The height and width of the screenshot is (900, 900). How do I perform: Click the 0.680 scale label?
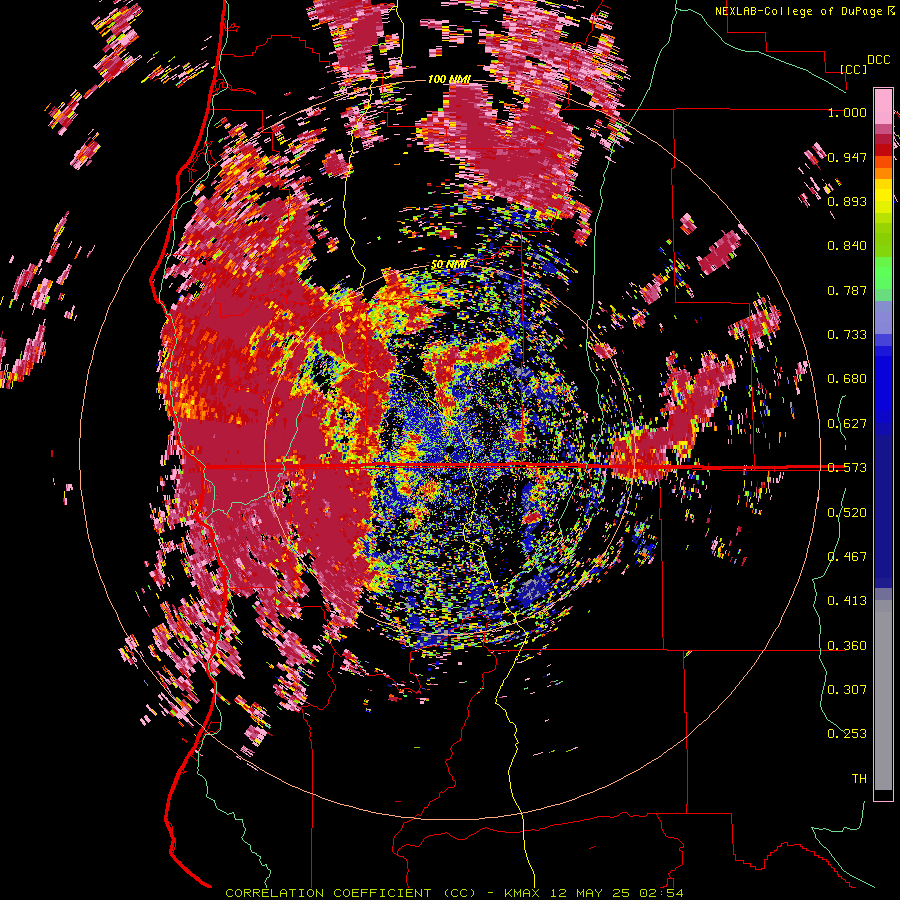847,379
